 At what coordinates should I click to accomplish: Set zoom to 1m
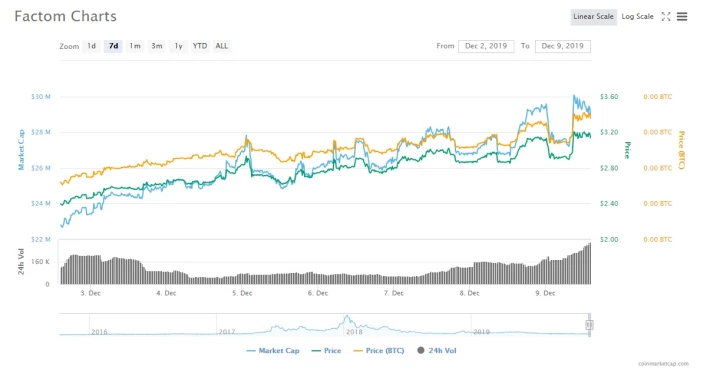pyautogui.click(x=135, y=46)
